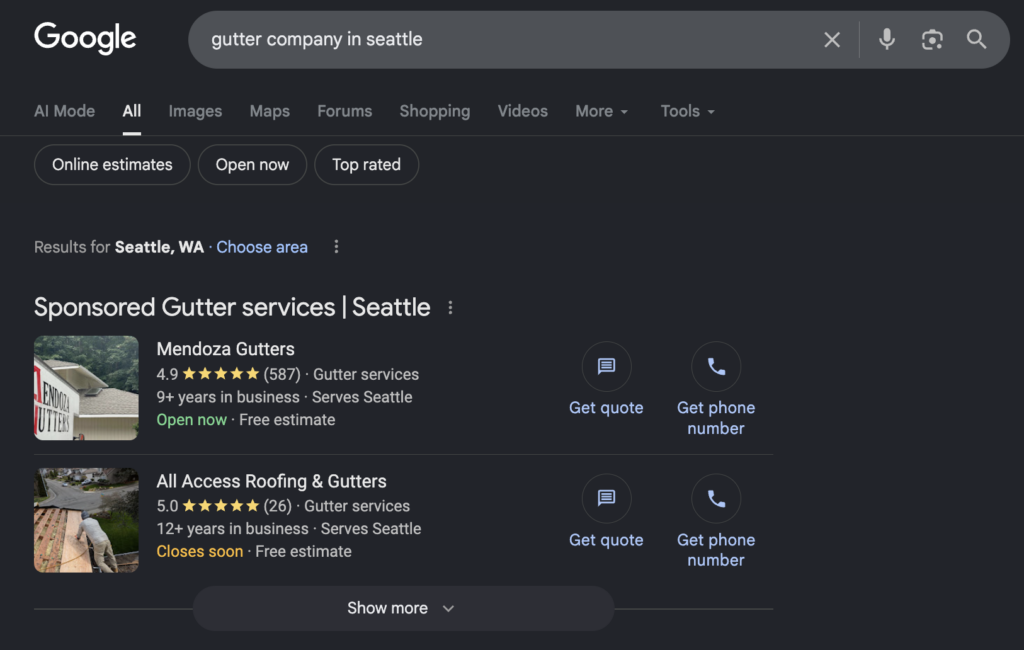Click the Google logo
1024x650 pixels.
85,38
